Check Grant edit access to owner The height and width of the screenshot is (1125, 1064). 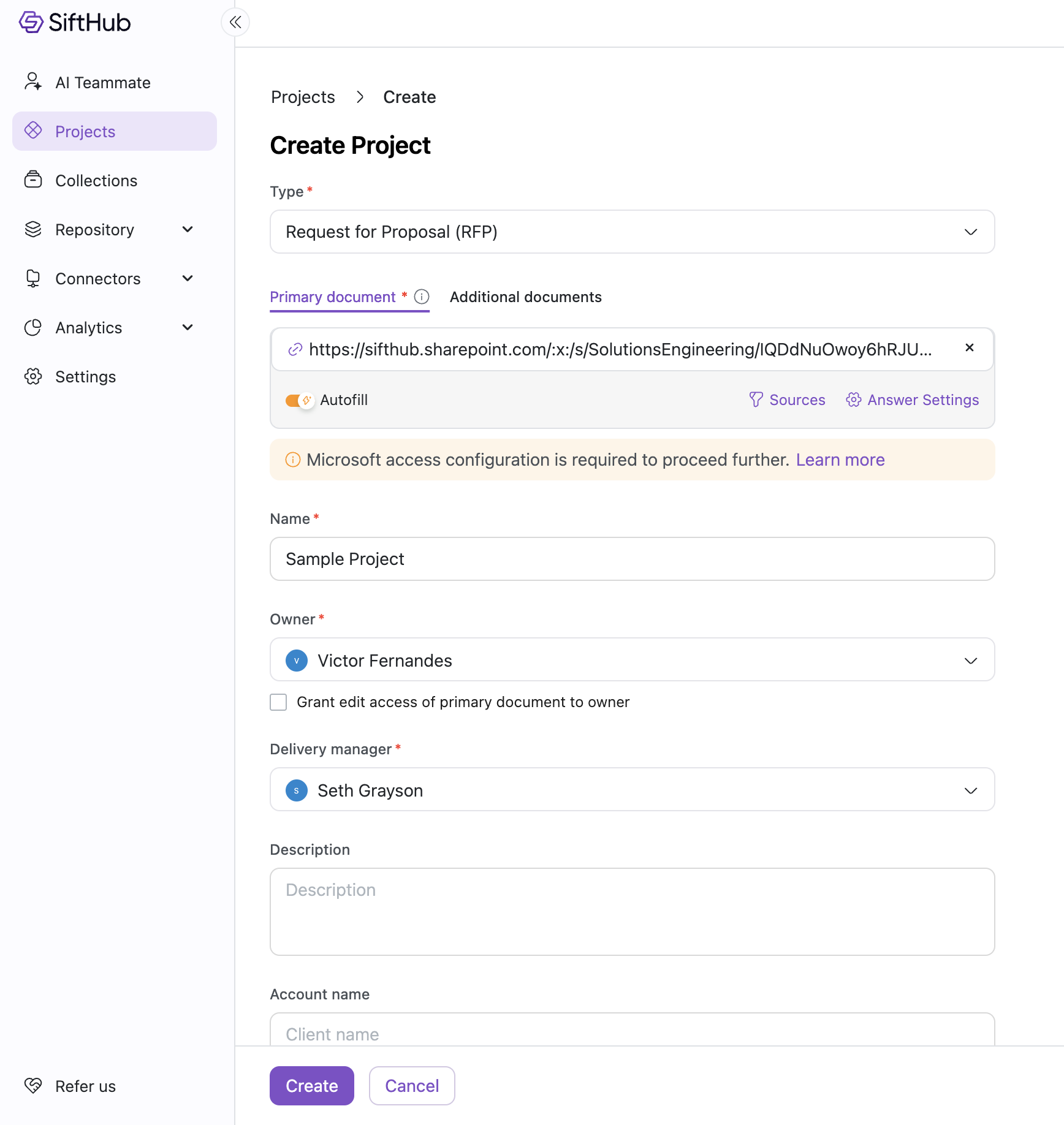tap(279, 702)
